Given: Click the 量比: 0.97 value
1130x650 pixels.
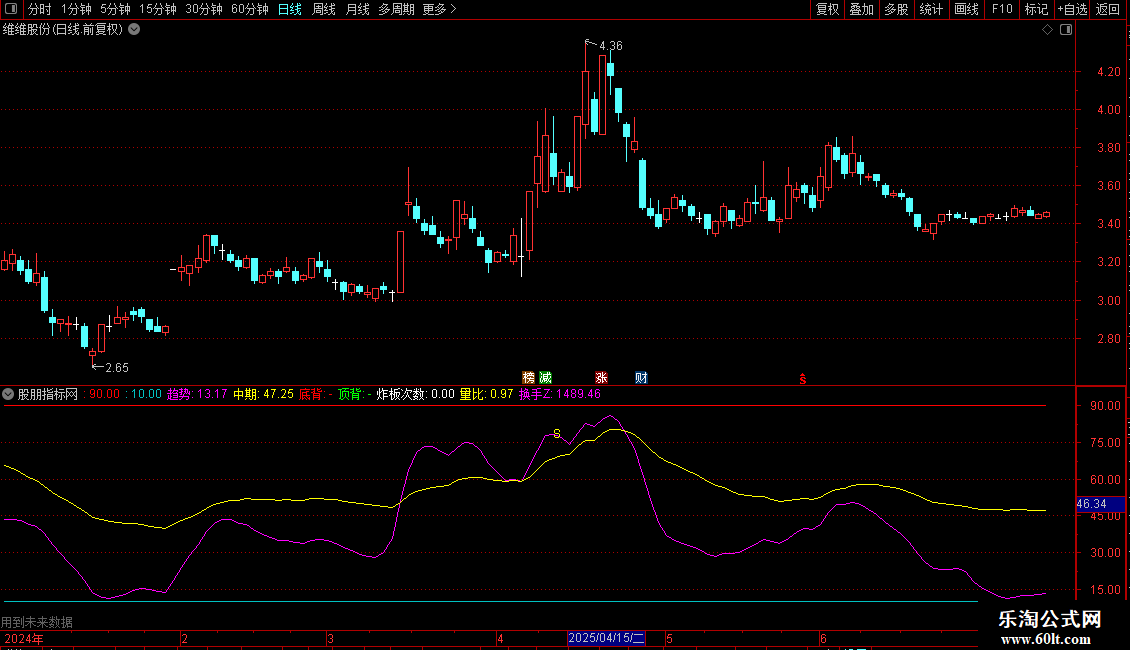Looking at the screenshot, I should coord(486,394).
